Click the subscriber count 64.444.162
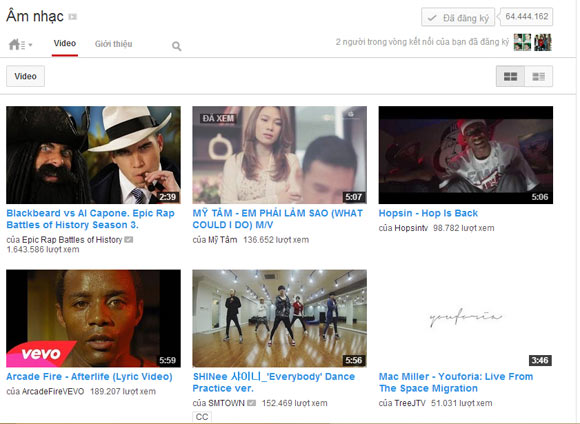580x424 pixels. (526, 17)
